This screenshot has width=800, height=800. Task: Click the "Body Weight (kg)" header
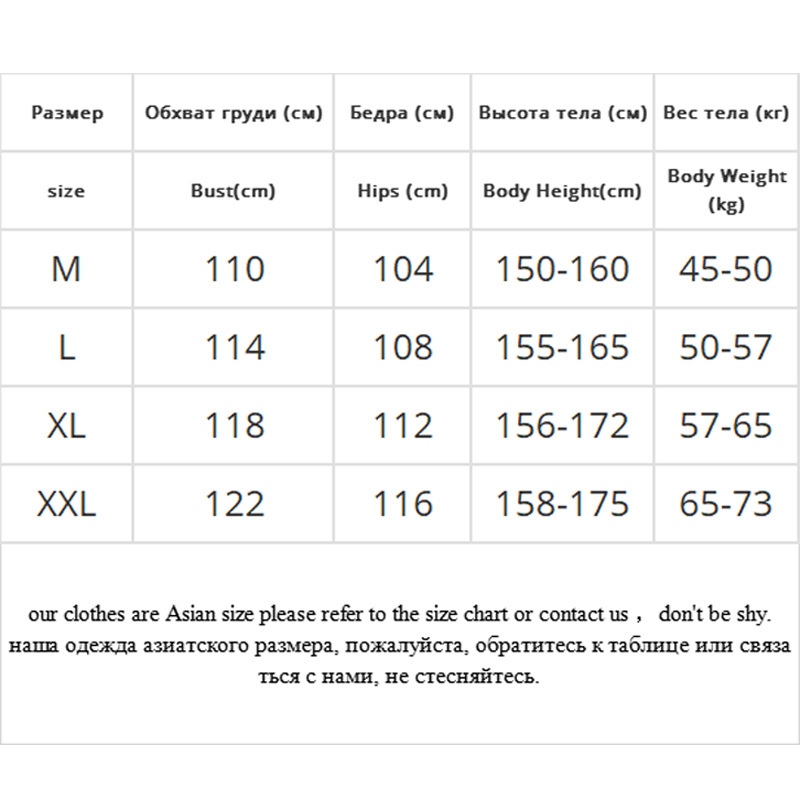click(x=727, y=190)
